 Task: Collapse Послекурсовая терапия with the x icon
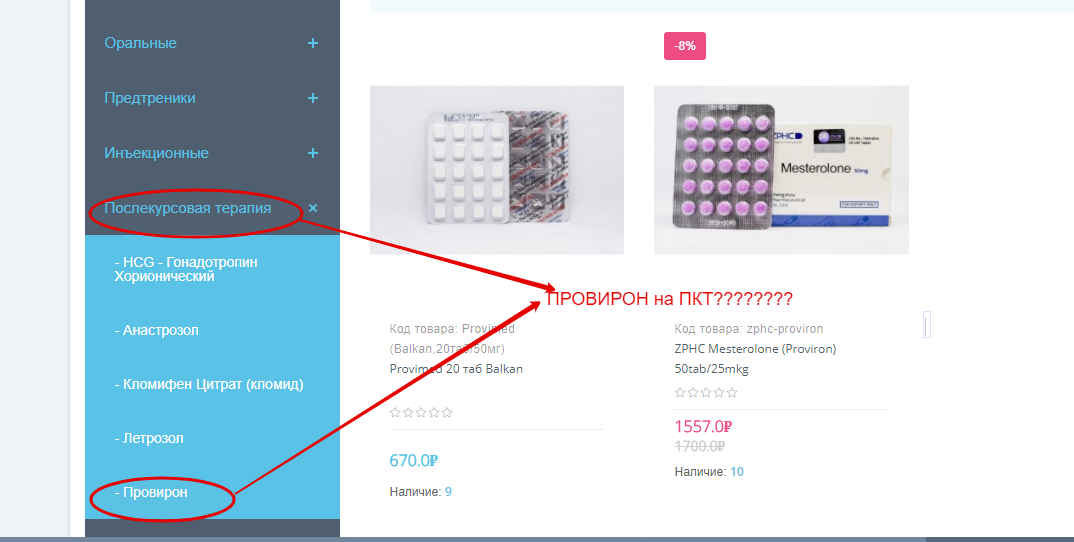[312, 208]
